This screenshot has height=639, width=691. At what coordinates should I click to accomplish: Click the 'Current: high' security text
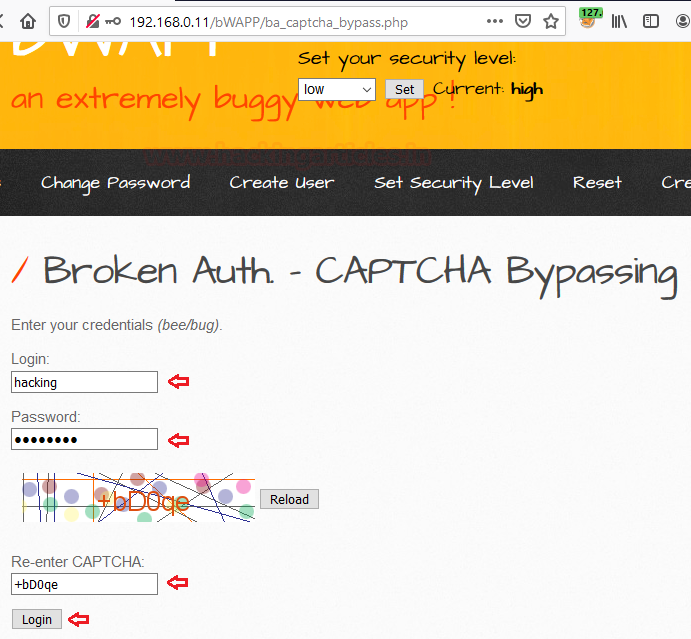488,90
